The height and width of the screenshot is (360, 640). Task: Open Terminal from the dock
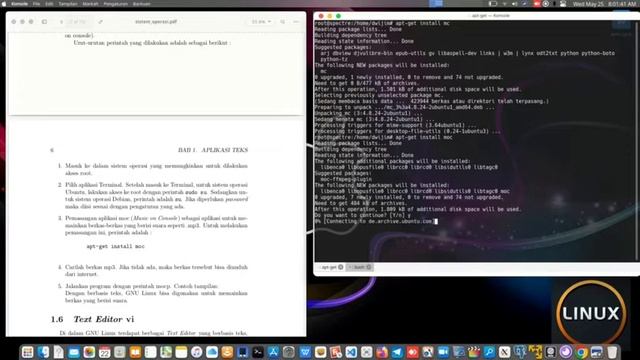tap(258, 352)
